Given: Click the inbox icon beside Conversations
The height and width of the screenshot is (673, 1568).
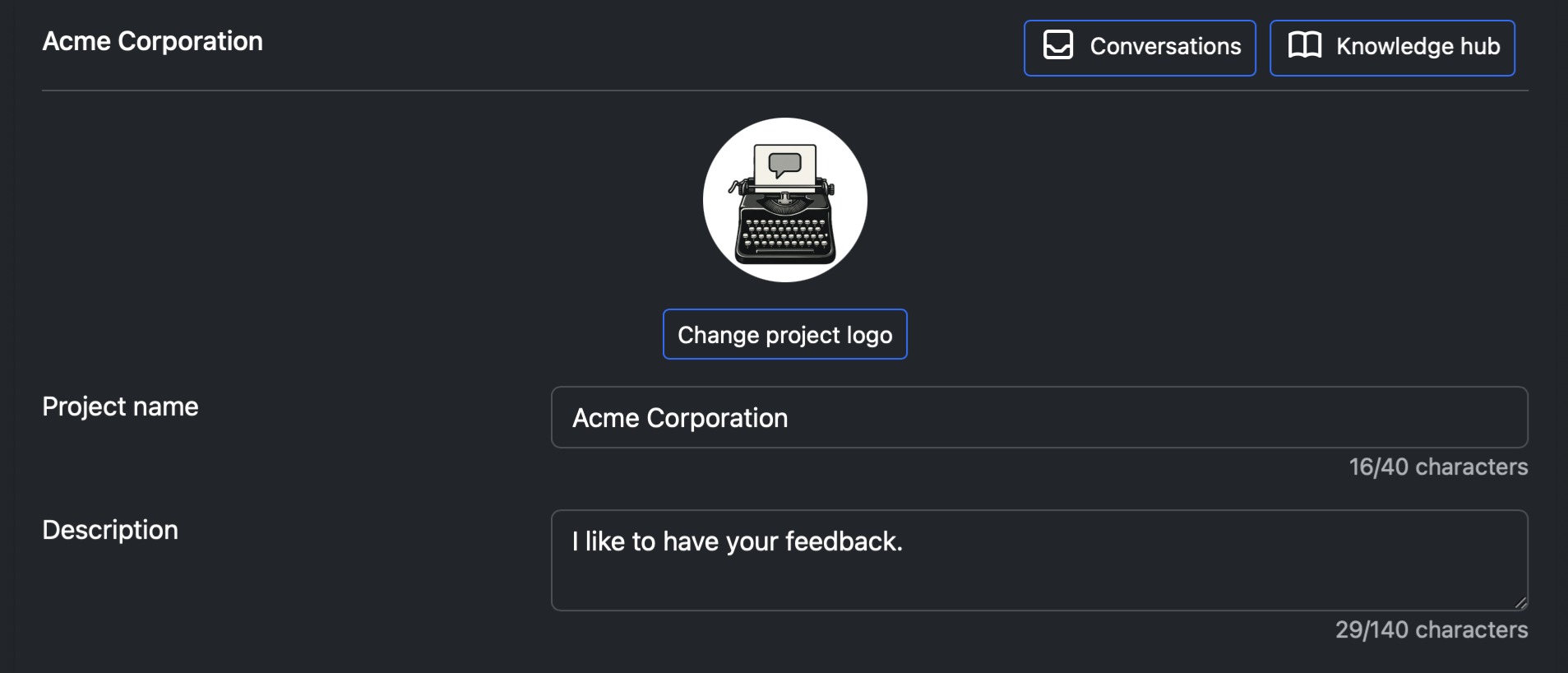Looking at the screenshot, I should pos(1057,45).
